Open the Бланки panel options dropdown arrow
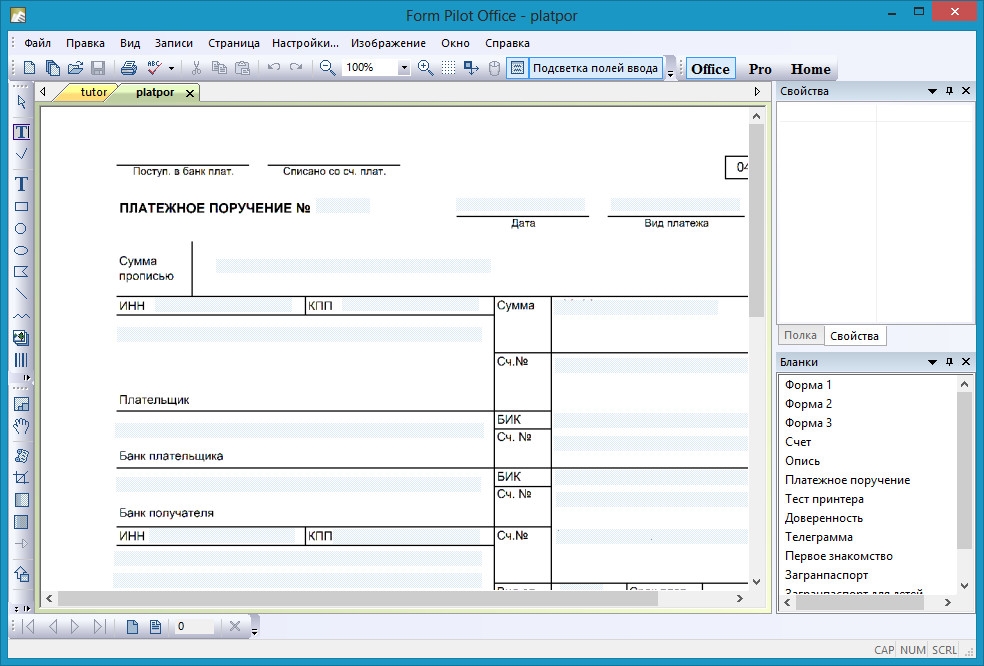Screen dimensions: 984x666 click(x=931, y=362)
